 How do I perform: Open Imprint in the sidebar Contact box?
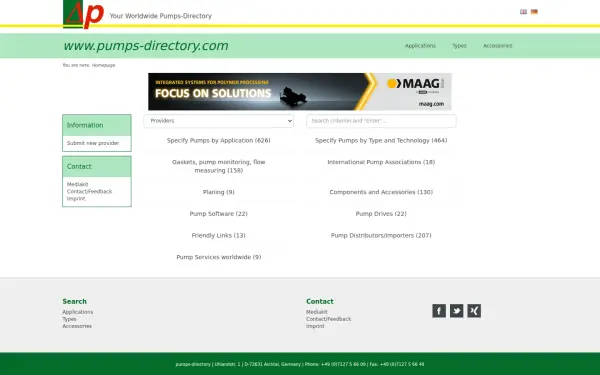coord(76,199)
